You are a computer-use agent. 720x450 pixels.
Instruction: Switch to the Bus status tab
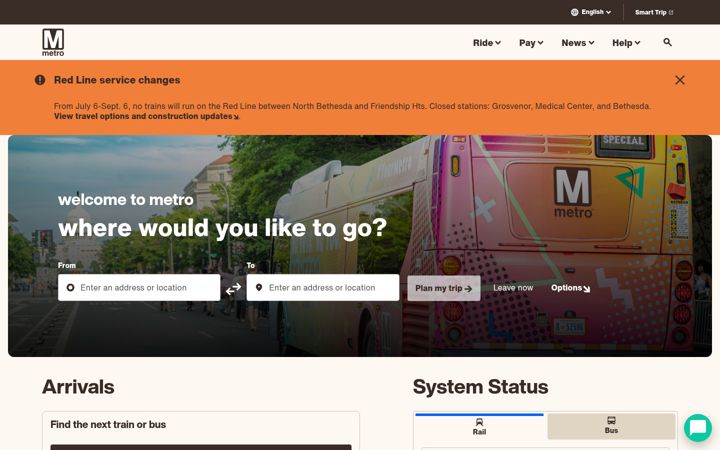coord(611,426)
